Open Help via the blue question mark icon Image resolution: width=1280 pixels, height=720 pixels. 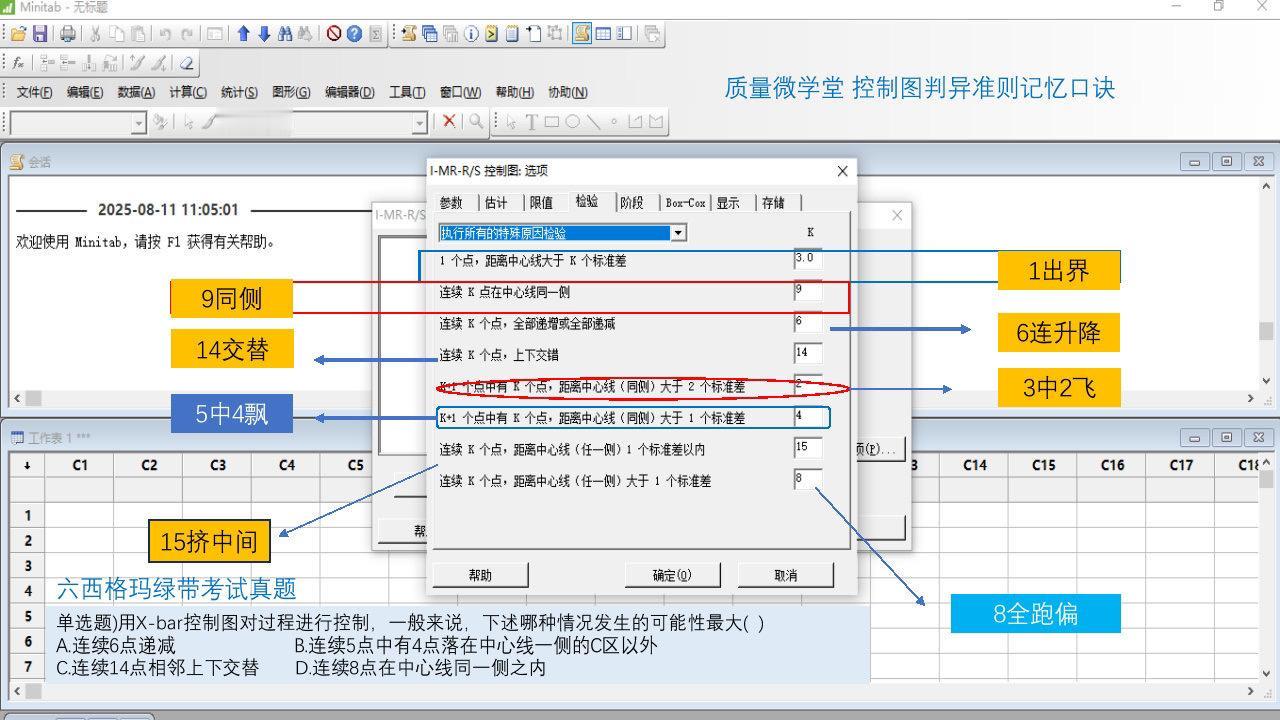354,34
